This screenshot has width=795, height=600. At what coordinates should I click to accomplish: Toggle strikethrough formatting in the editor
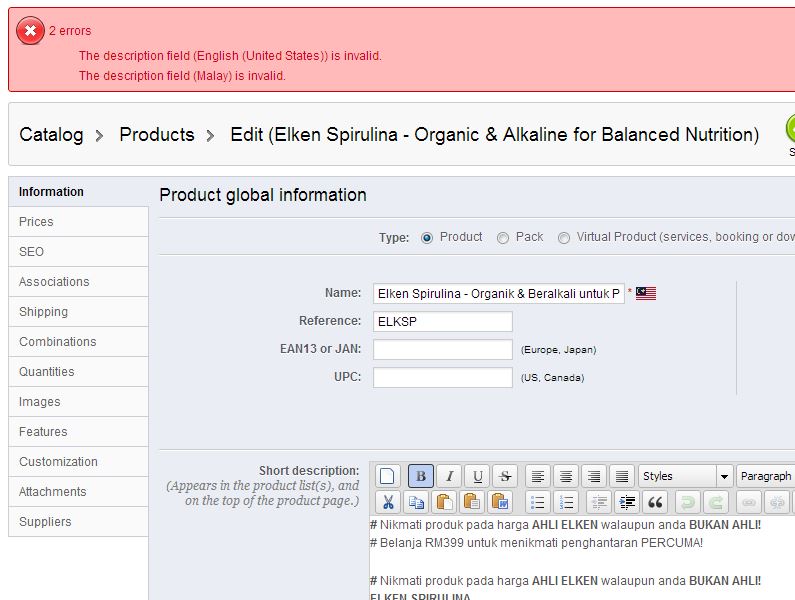(505, 476)
